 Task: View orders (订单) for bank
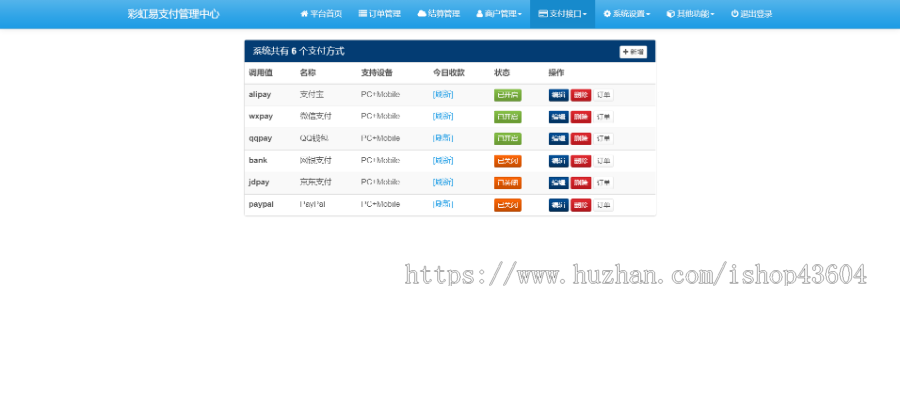coord(603,161)
